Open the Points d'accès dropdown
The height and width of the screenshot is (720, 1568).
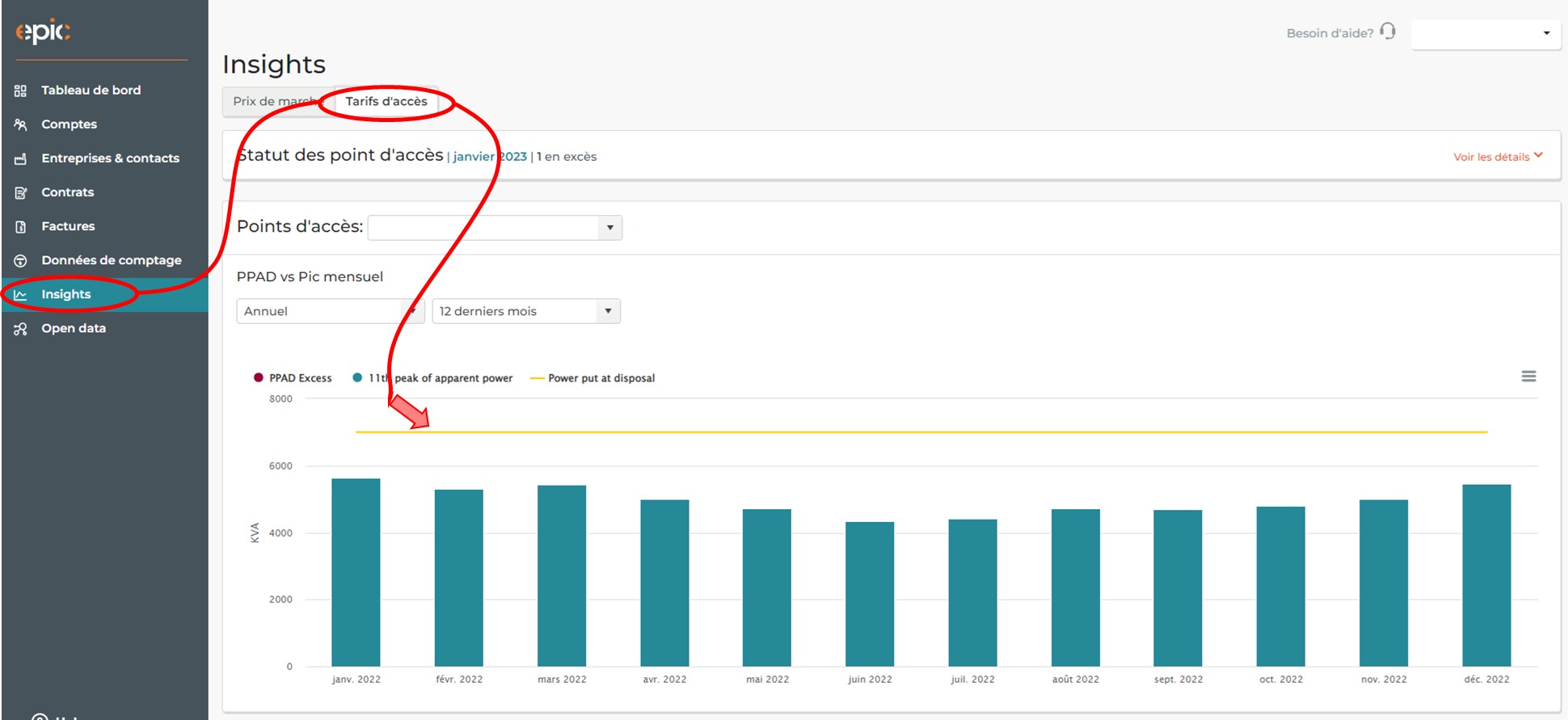pos(495,228)
